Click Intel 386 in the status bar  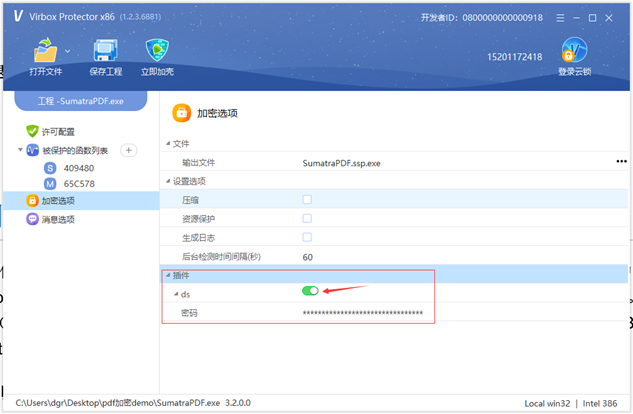600,404
